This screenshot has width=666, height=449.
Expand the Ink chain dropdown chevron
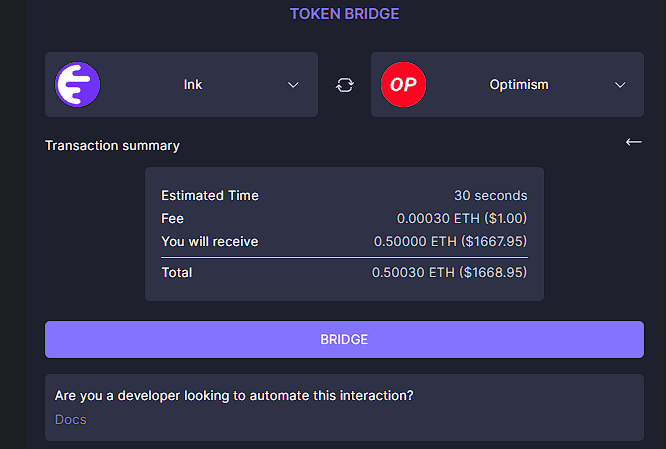(x=293, y=85)
